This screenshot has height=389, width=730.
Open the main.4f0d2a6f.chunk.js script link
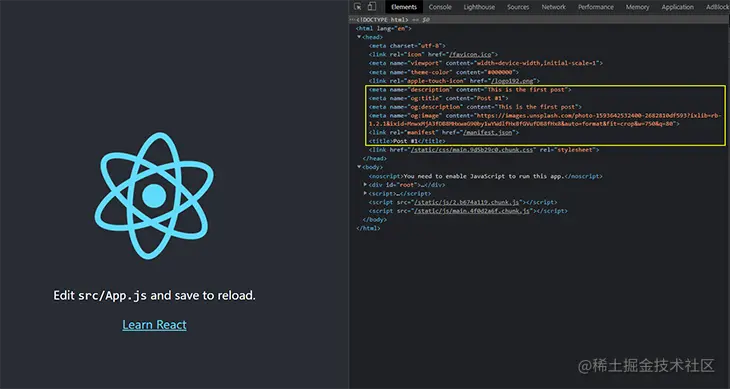coord(472,211)
